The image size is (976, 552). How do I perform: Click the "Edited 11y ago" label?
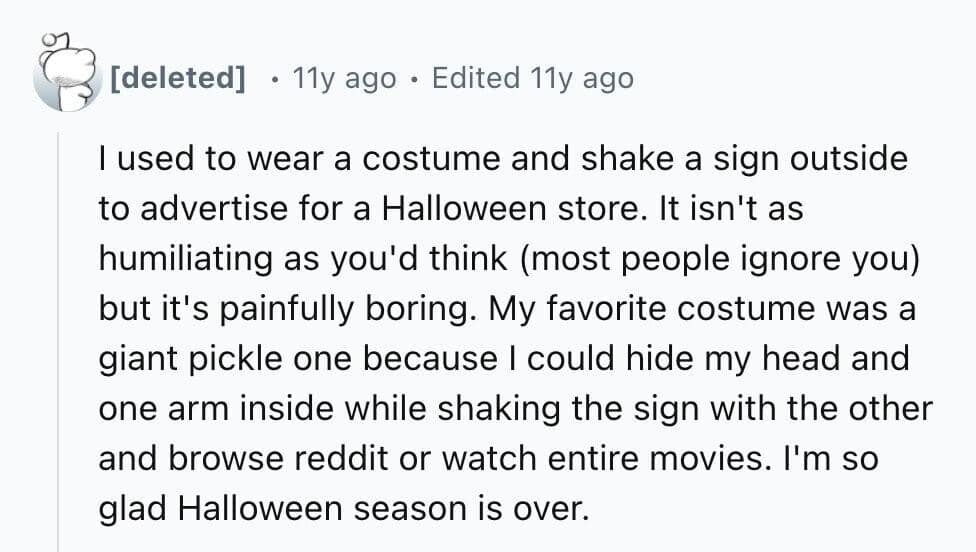tap(532, 78)
